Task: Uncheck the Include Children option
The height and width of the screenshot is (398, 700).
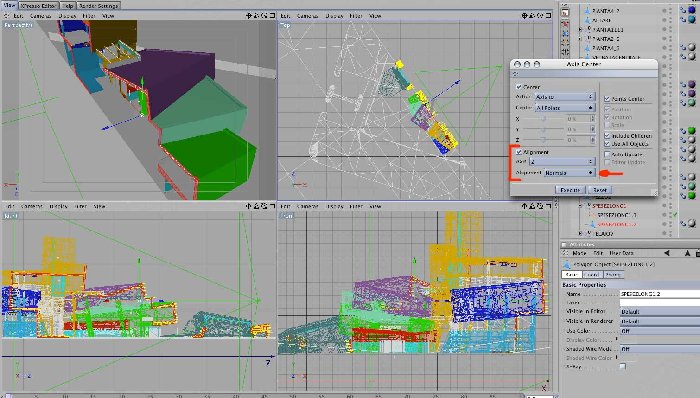Action: tap(607, 135)
